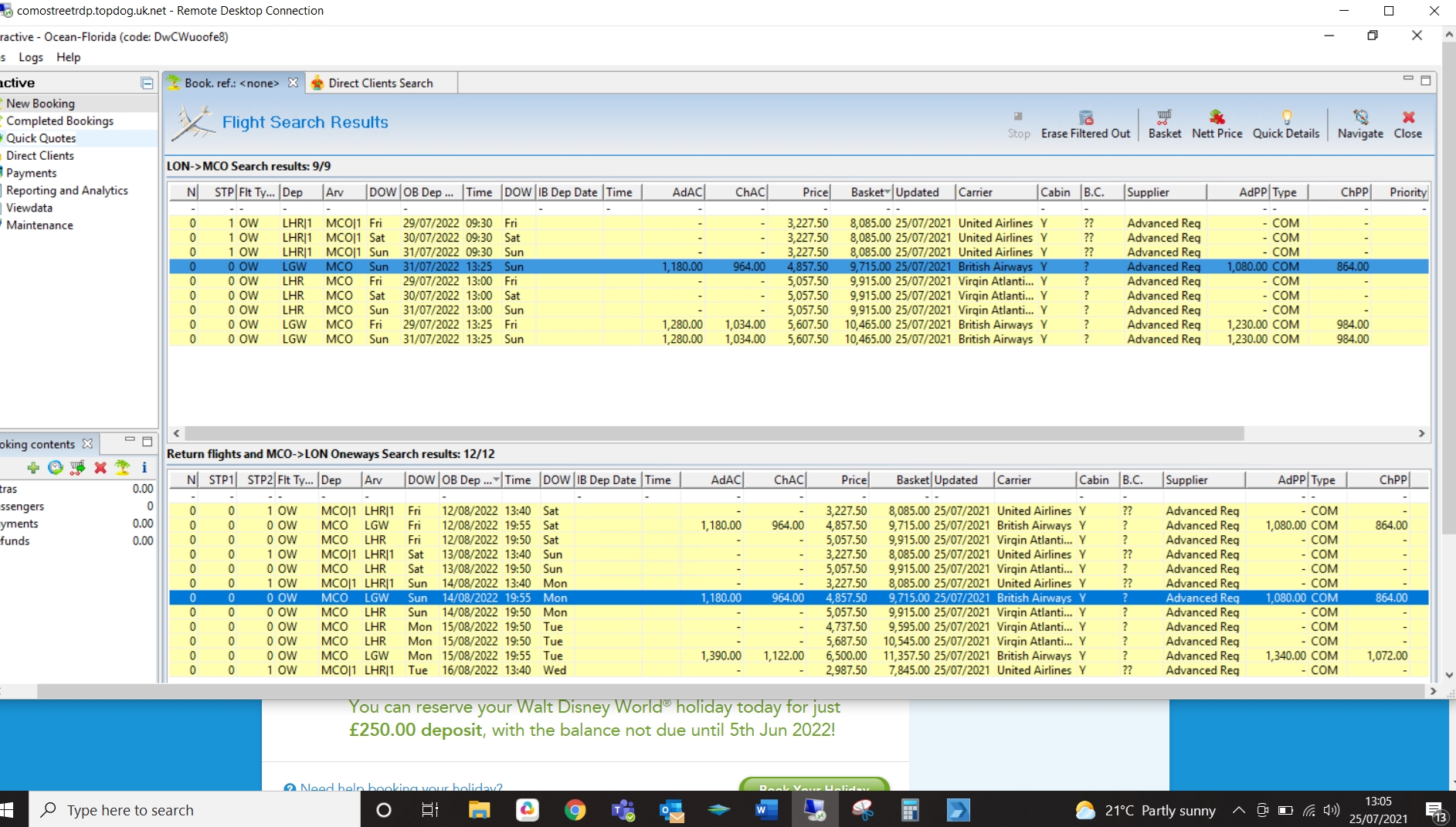Click the red delete cross in booking contents
The height and width of the screenshot is (827, 1456).
(x=100, y=467)
